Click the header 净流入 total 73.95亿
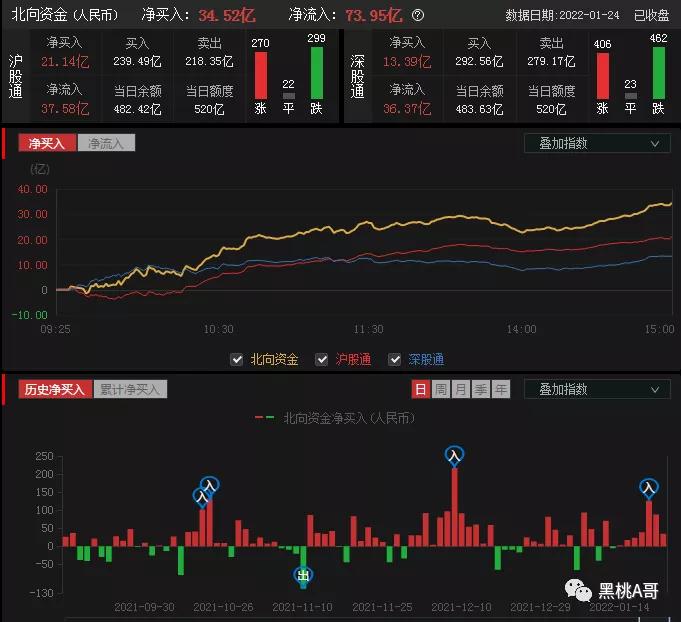Screen dimensions: 681x622 coord(374,16)
